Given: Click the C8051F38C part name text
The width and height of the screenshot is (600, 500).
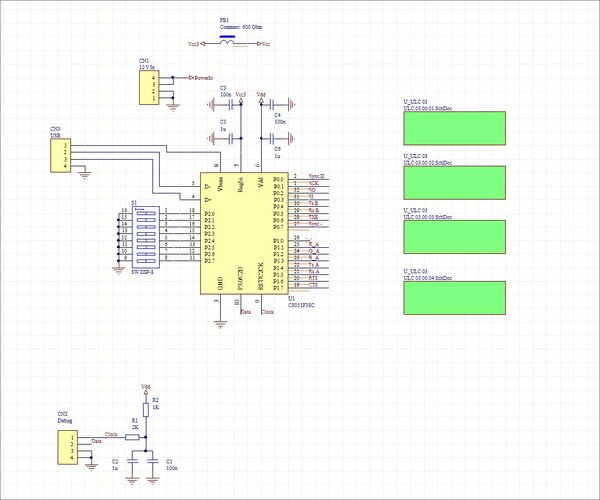Looking at the screenshot, I should tap(301, 305).
